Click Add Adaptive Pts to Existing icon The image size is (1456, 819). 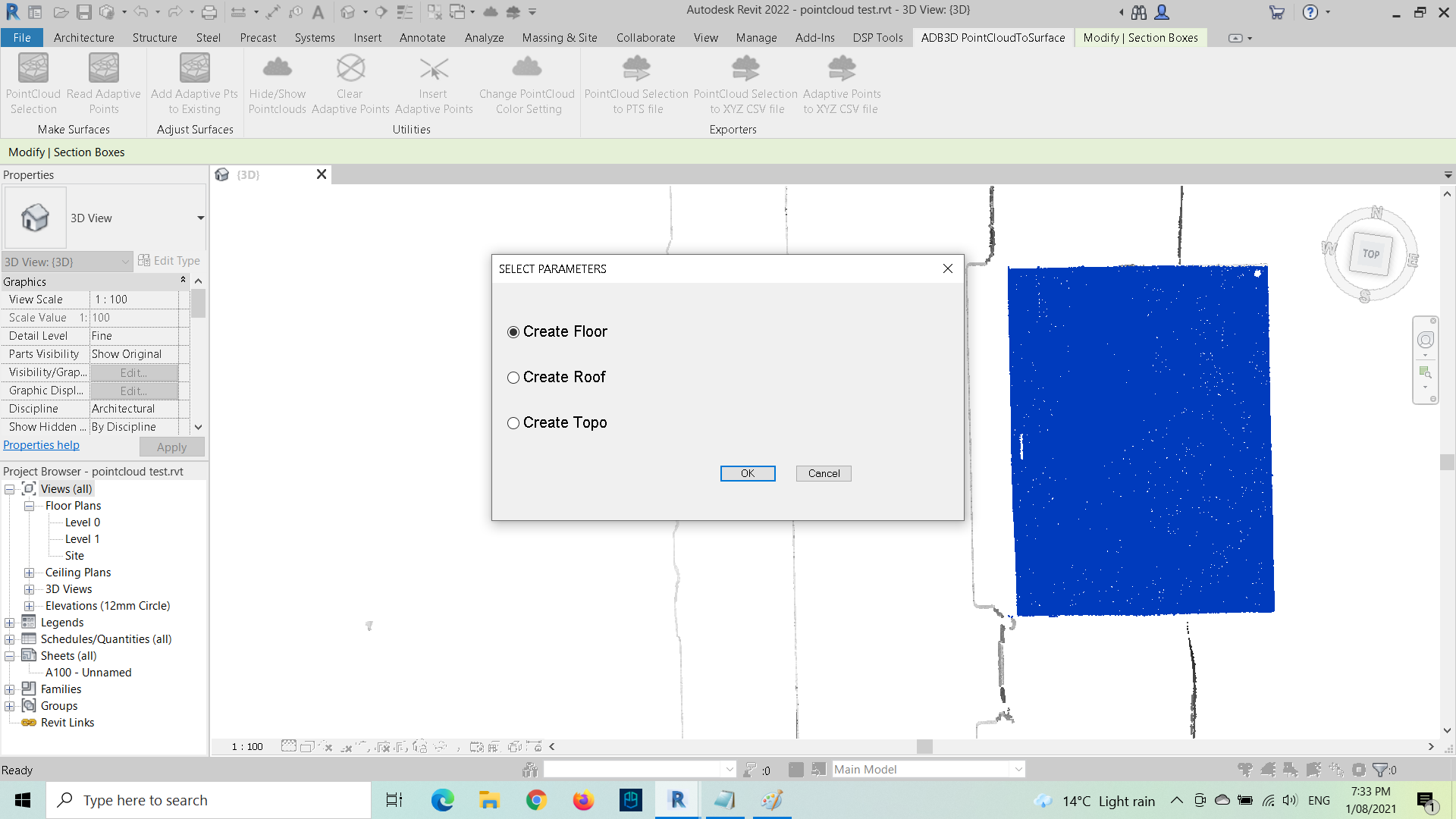194,69
